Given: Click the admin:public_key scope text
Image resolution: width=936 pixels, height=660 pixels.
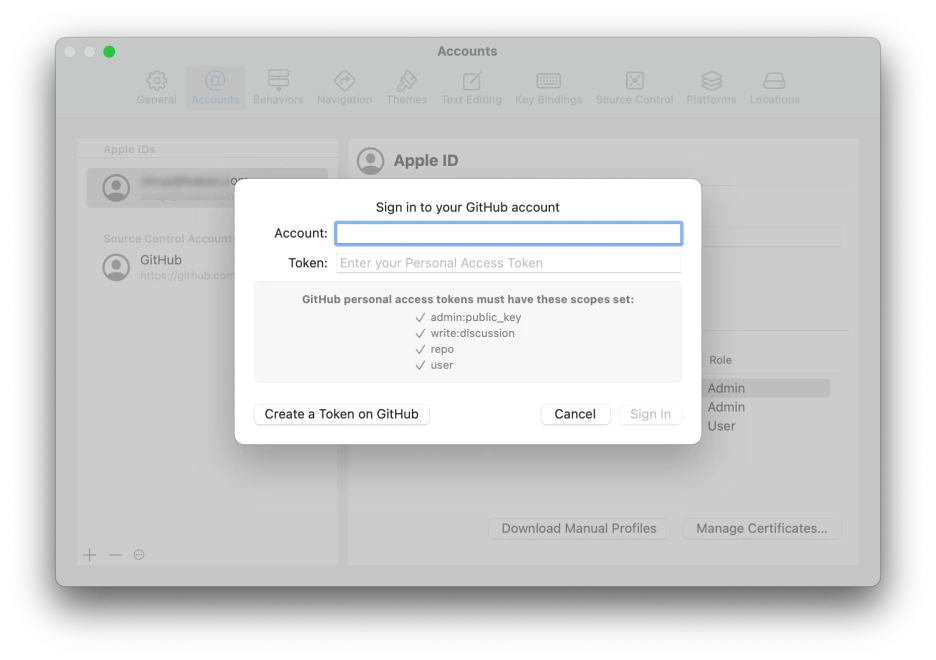Looking at the screenshot, I should [x=476, y=317].
